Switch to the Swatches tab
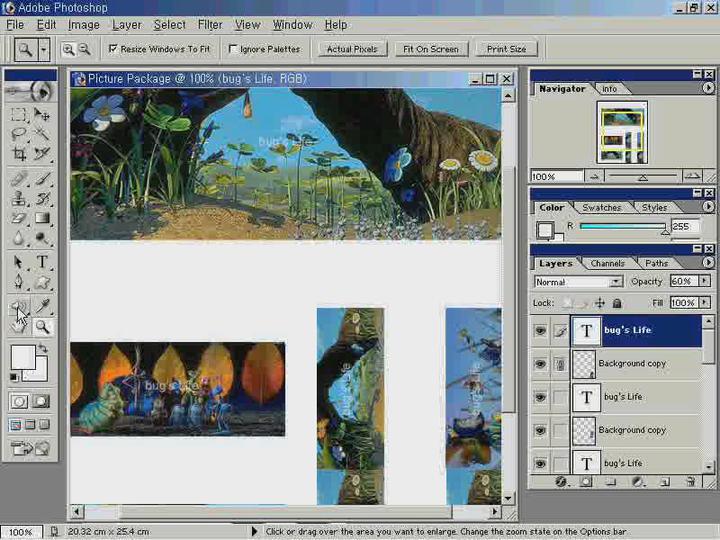 (602, 208)
